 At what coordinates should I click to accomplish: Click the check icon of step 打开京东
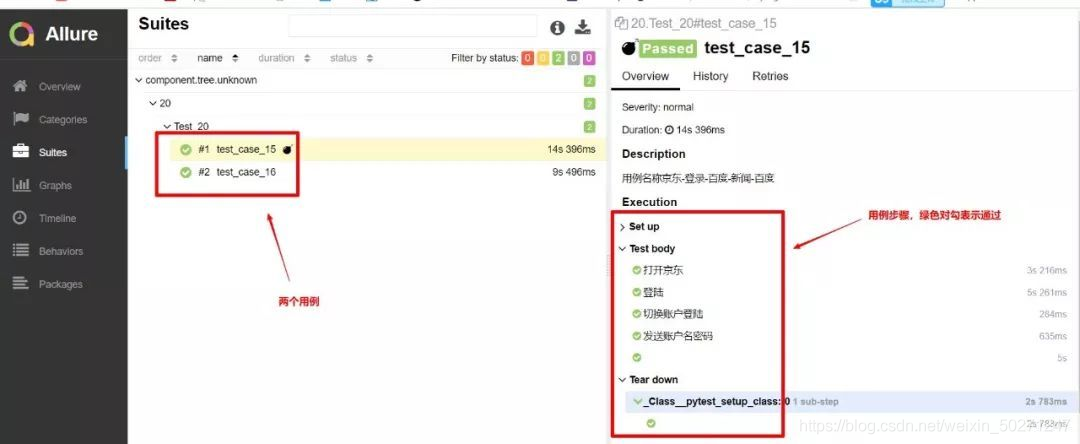[x=636, y=271]
